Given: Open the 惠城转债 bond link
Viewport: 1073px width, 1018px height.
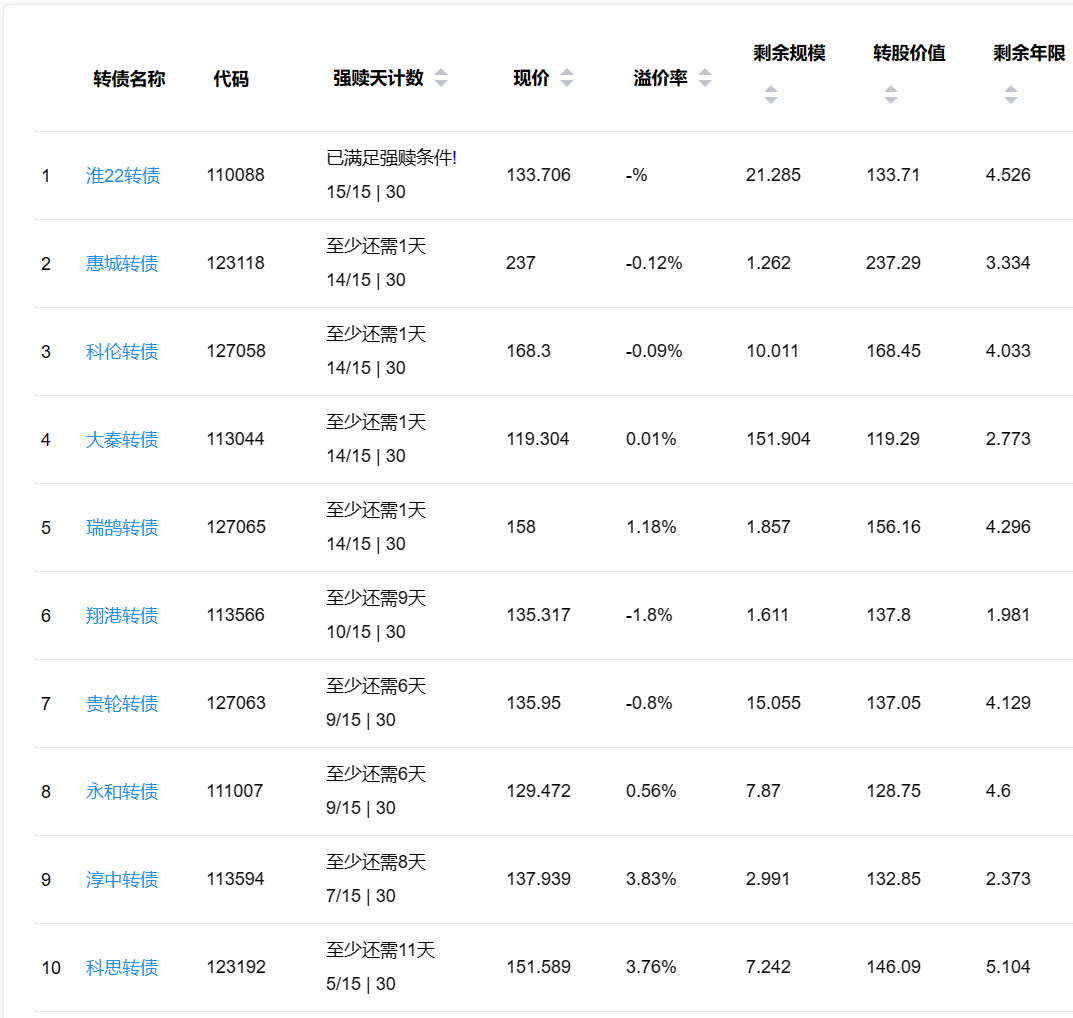Looking at the screenshot, I should tap(122, 264).
